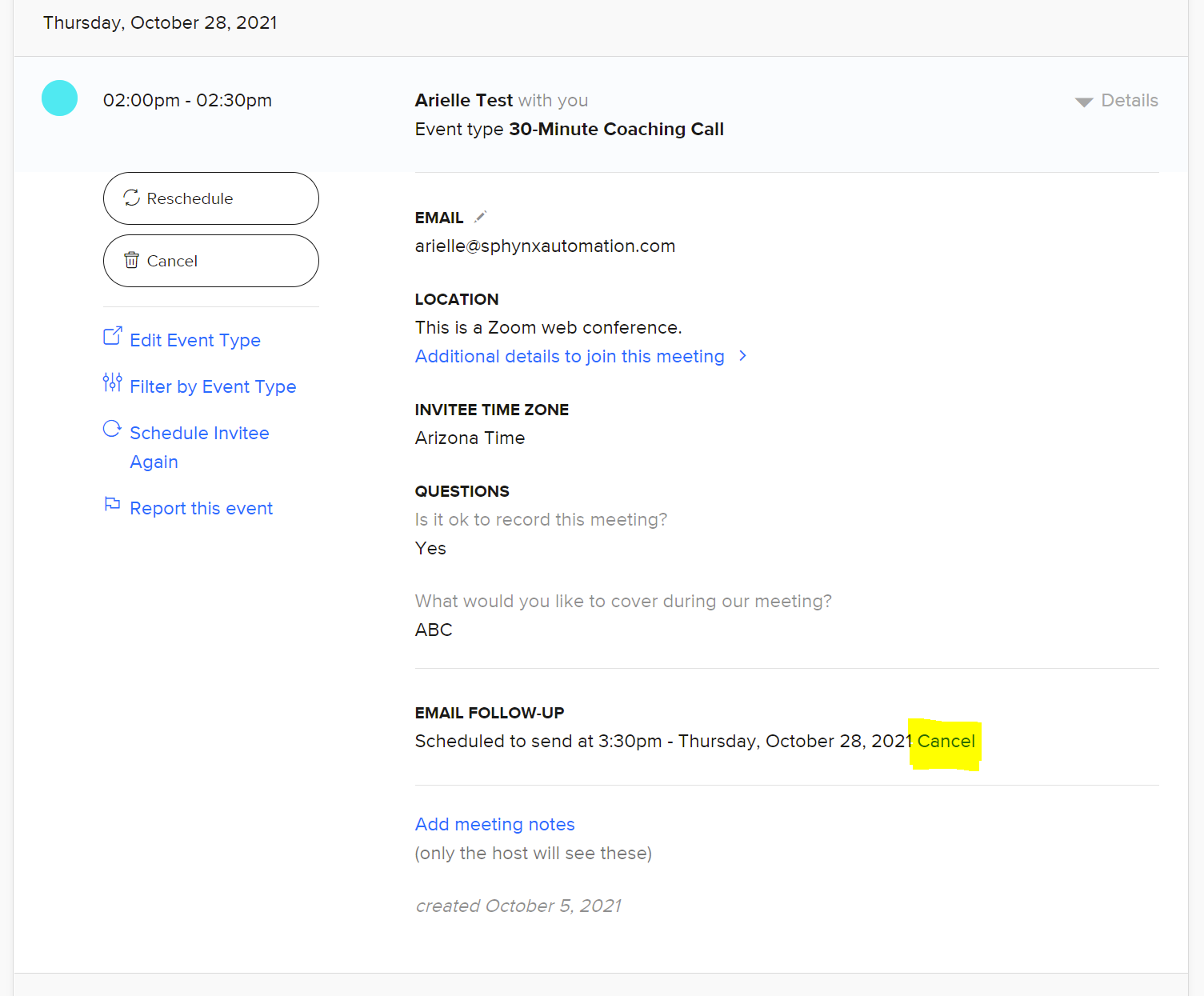Cancel the scheduled email follow-up
The image size is (1204, 996).
pos(946,742)
